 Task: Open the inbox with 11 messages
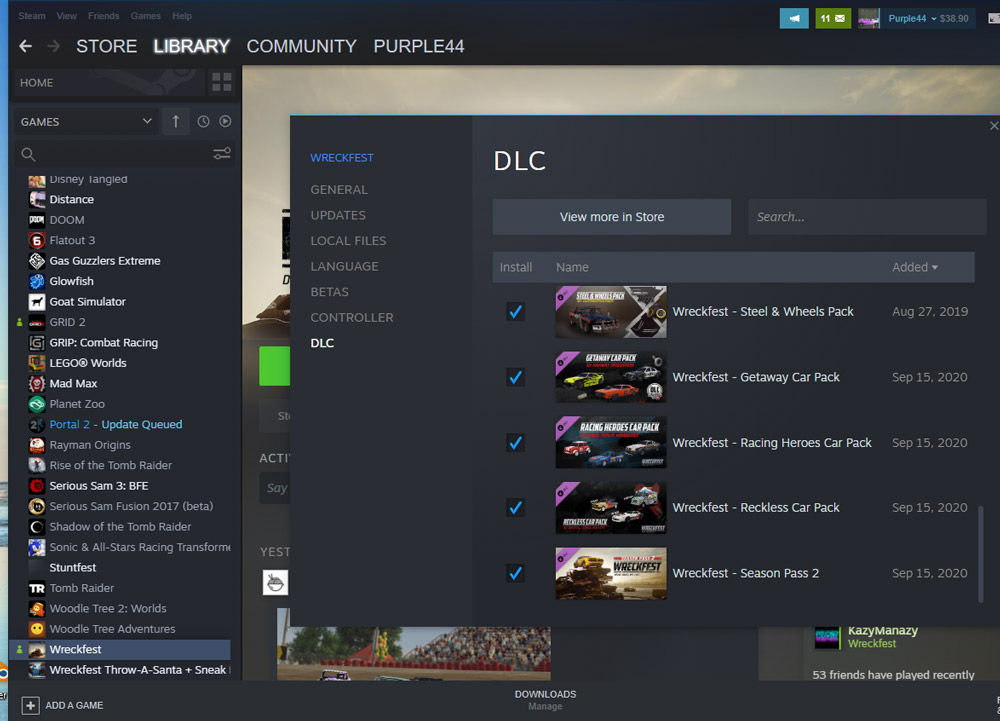tap(833, 18)
